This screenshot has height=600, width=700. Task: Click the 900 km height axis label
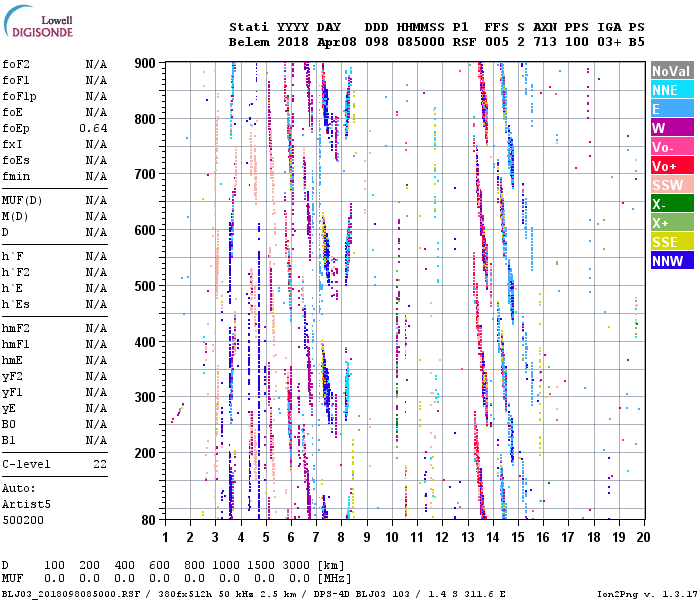tap(145, 63)
